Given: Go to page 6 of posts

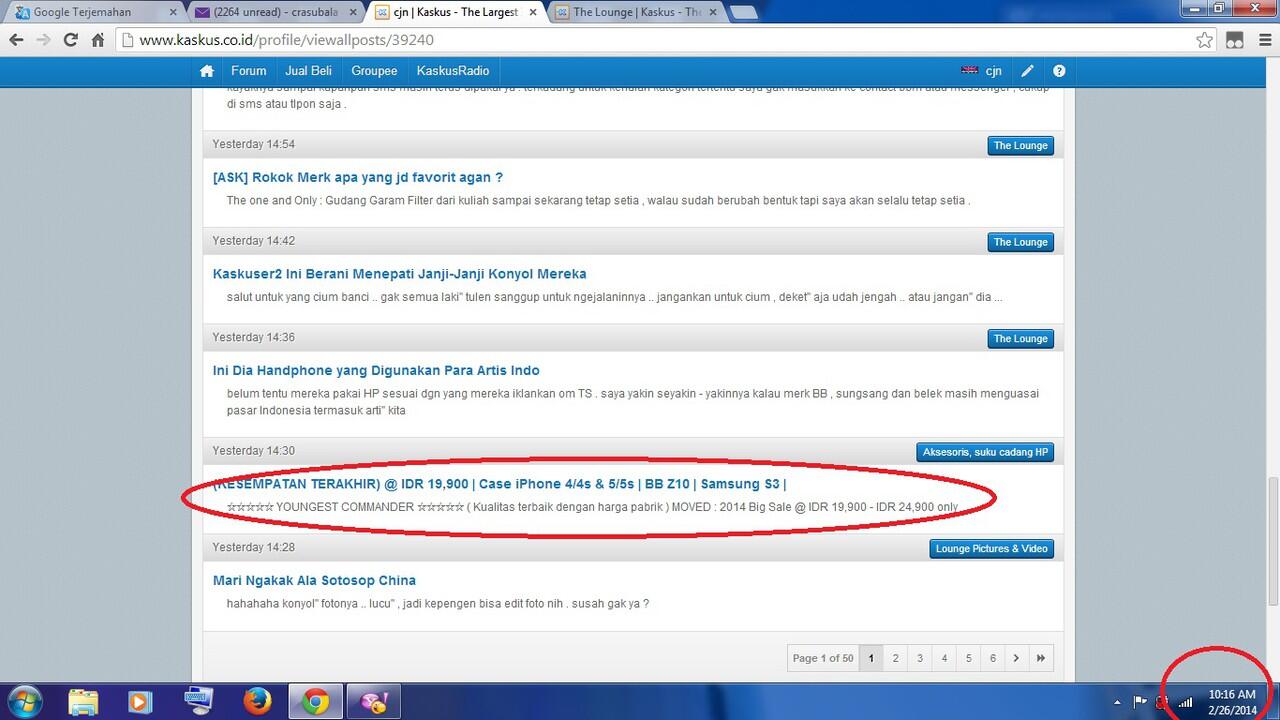Looking at the screenshot, I should 993,658.
